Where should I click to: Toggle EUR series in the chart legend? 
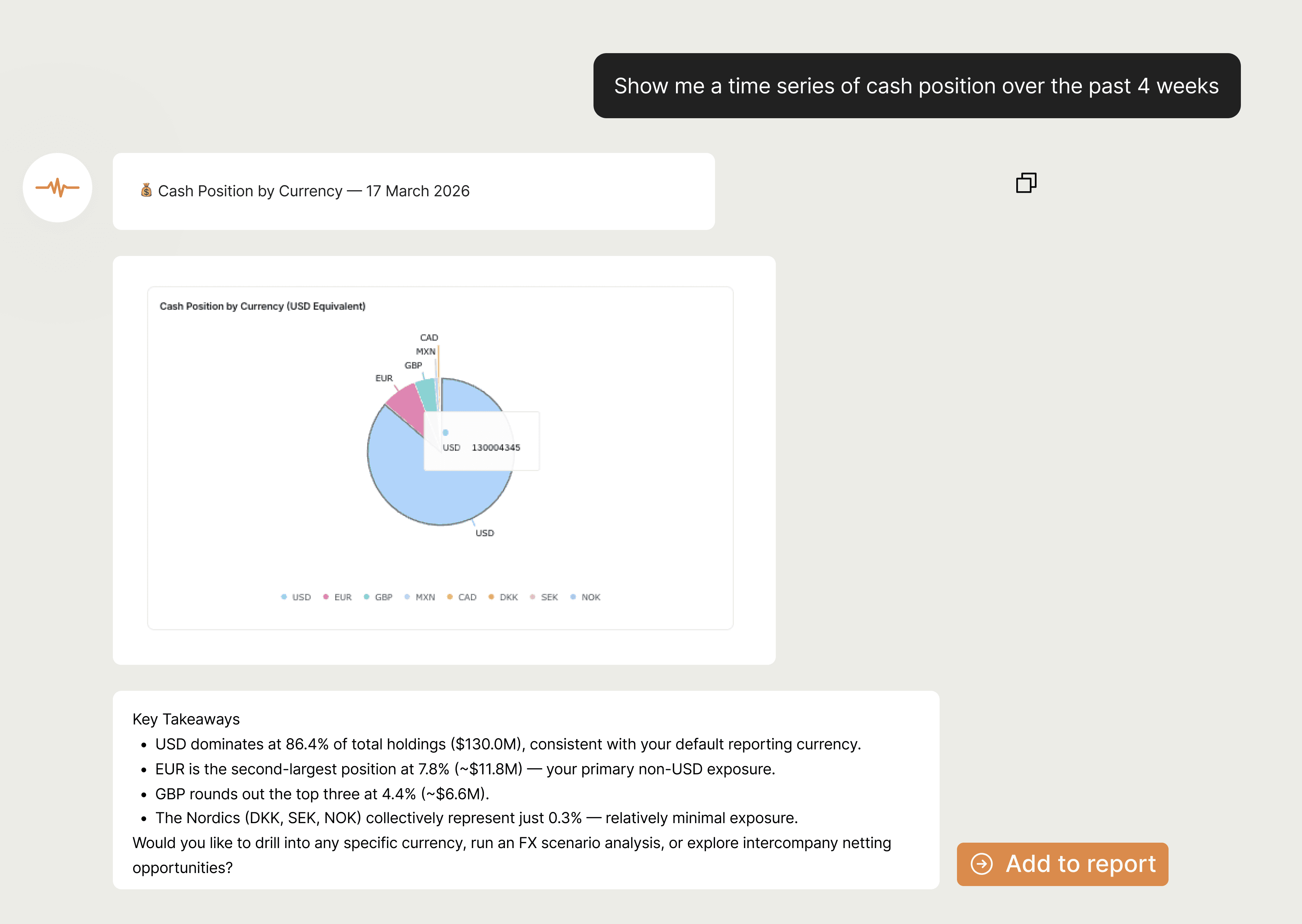[x=337, y=597]
